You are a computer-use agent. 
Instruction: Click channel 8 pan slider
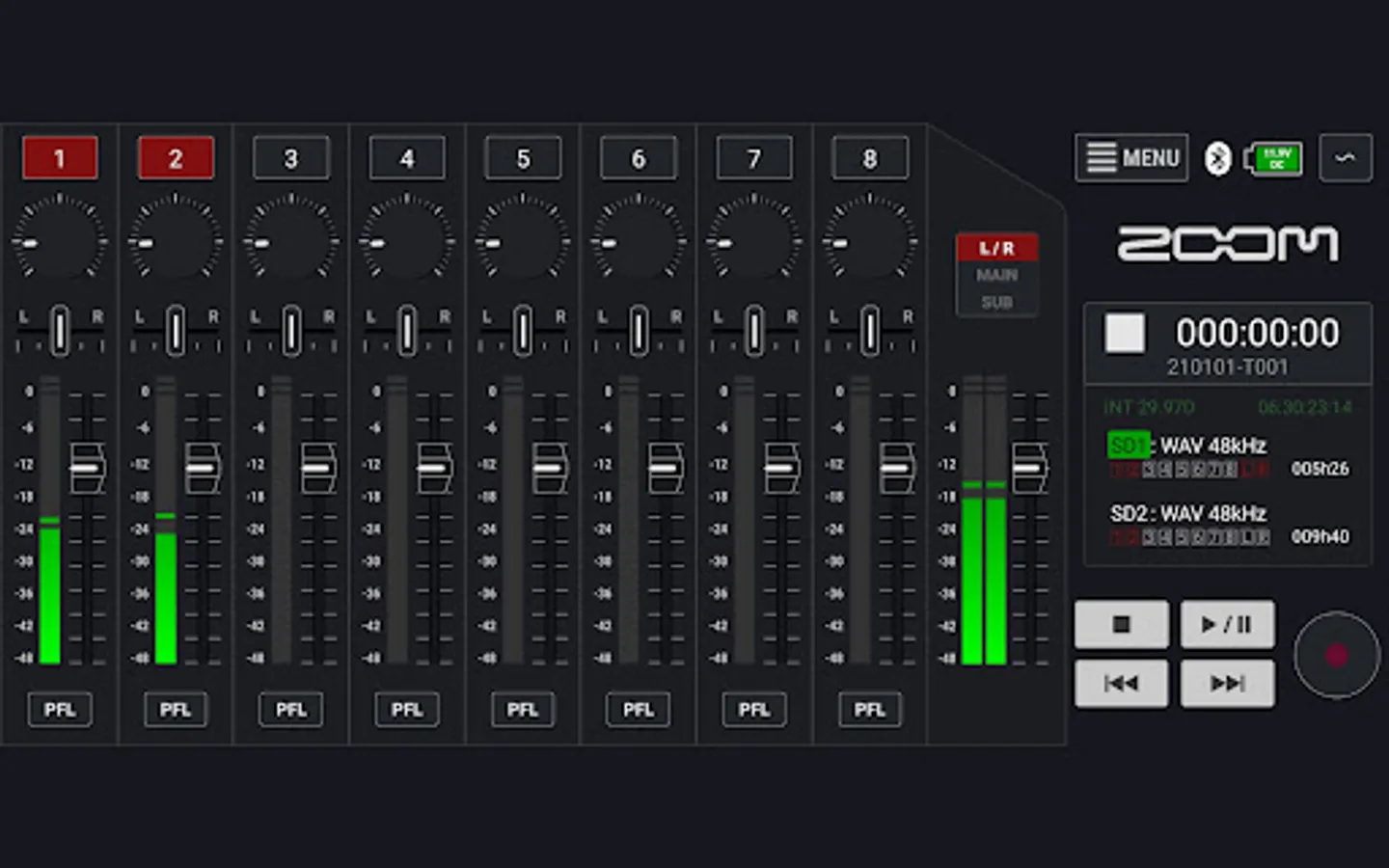pos(870,331)
